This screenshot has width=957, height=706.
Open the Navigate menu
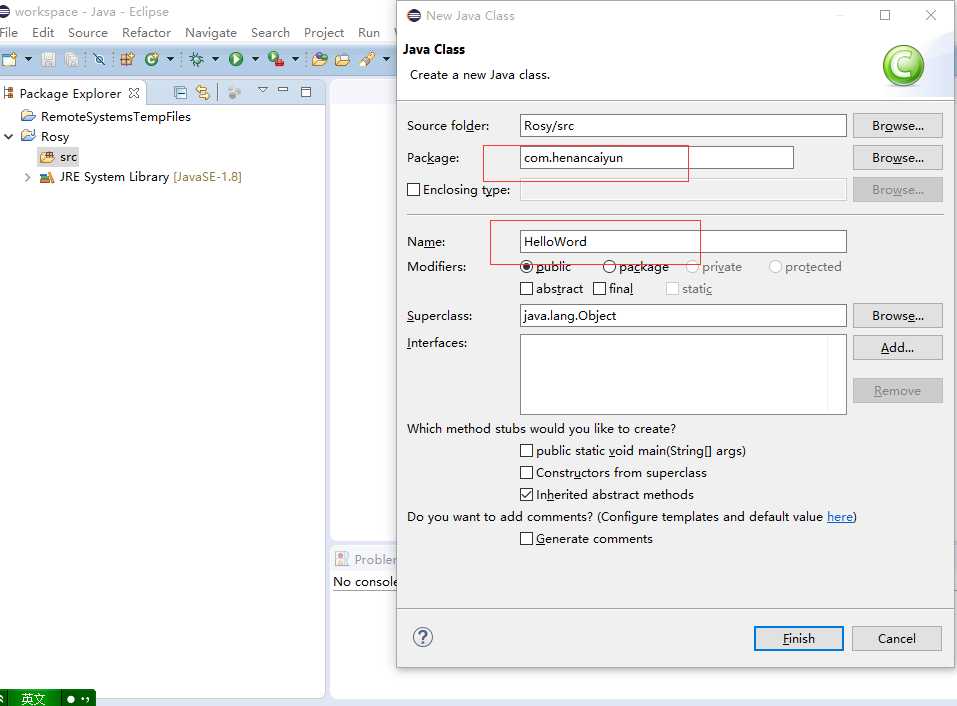pyautogui.click(x=211, y=32)
